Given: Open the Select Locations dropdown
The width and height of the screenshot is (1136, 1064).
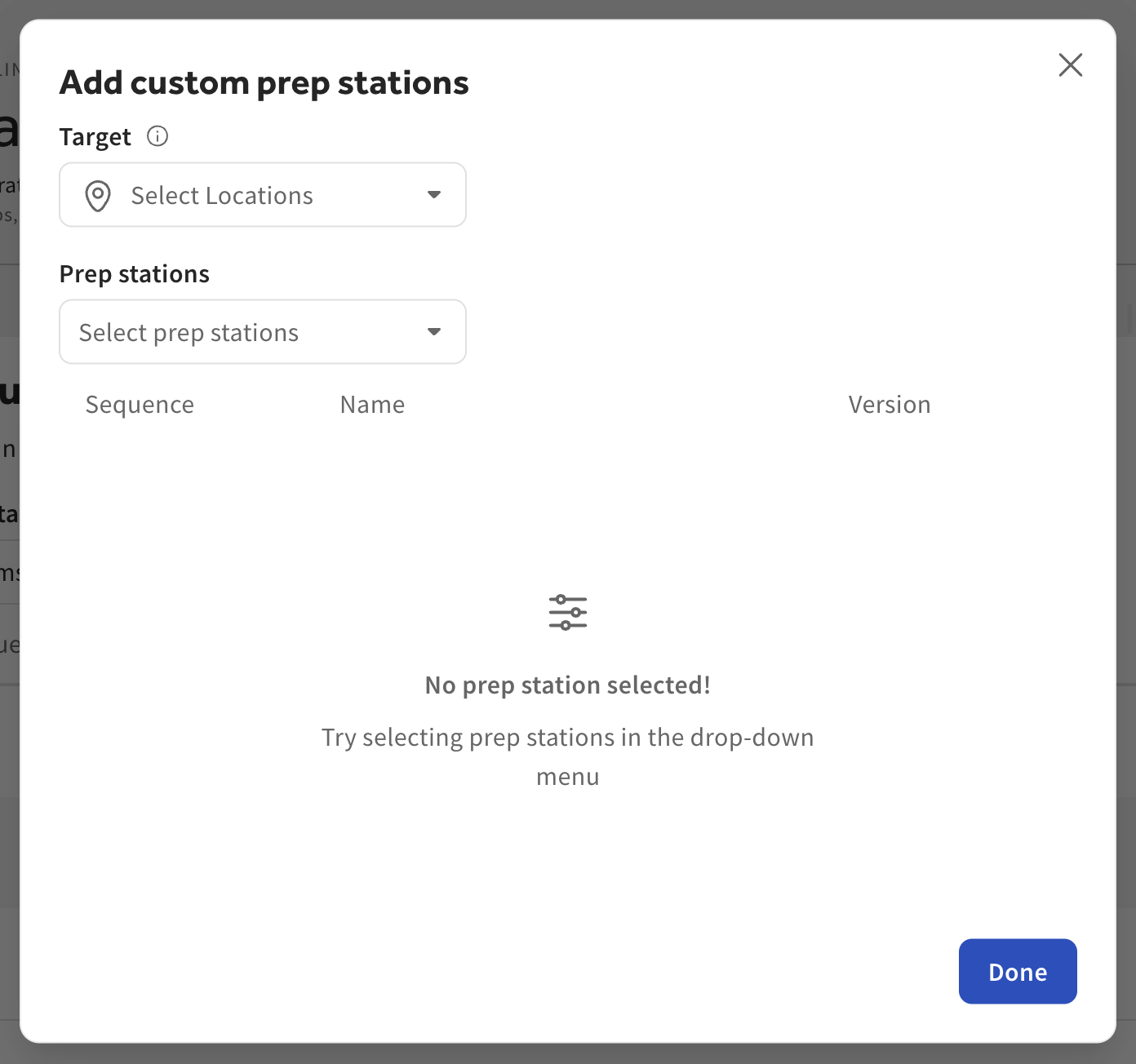Looking at the screenshot, I should point(263,195).
